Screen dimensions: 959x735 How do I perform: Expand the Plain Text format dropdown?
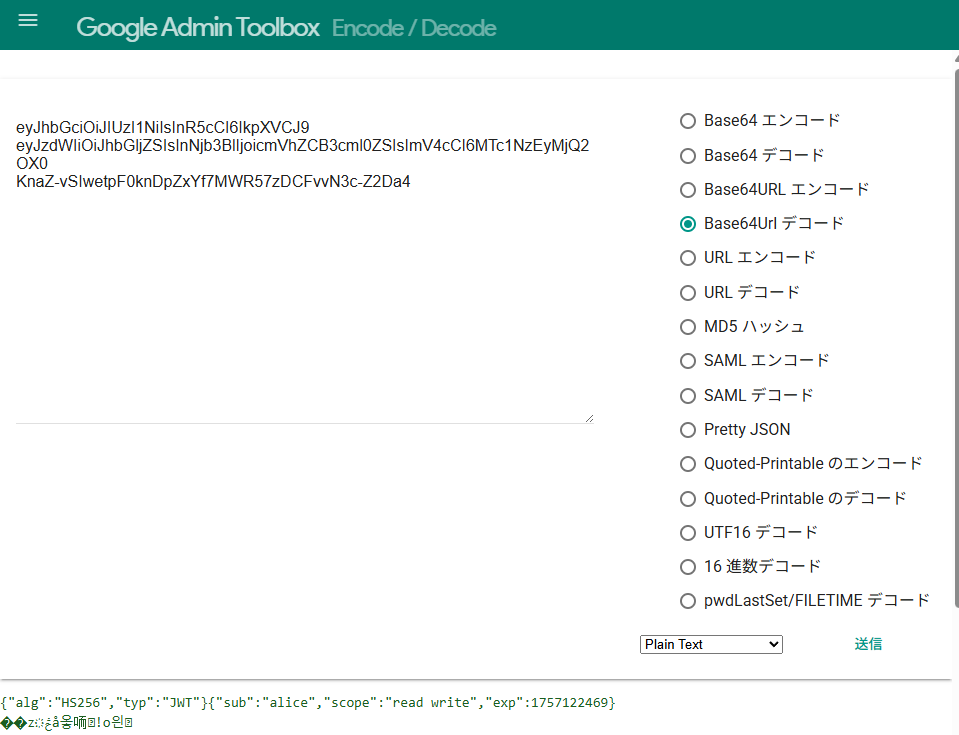tap(711, 645)
